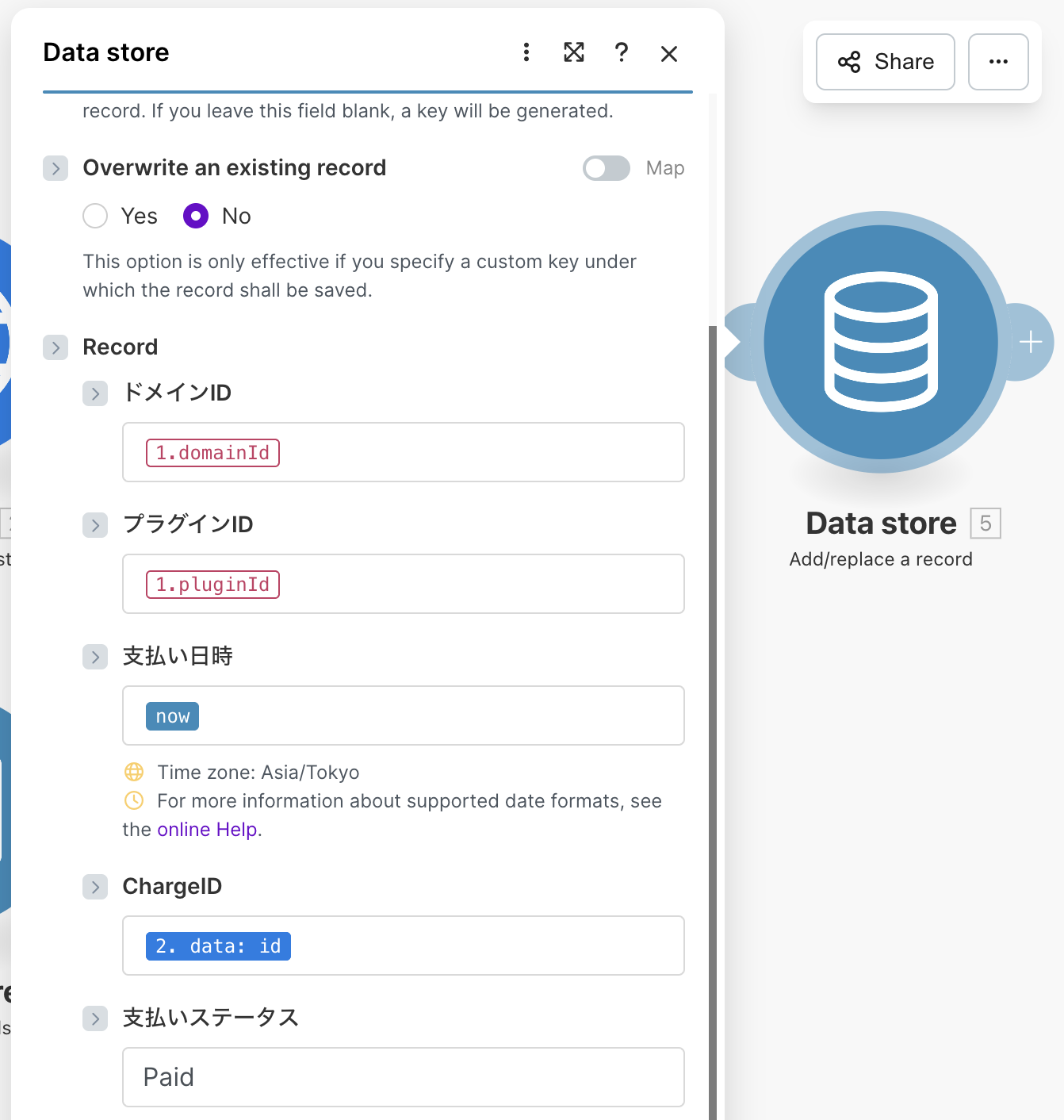Select the Data store module icon on canvas
The image size is (1064, 1120).
pyautogui.click(x=881, y=342)
